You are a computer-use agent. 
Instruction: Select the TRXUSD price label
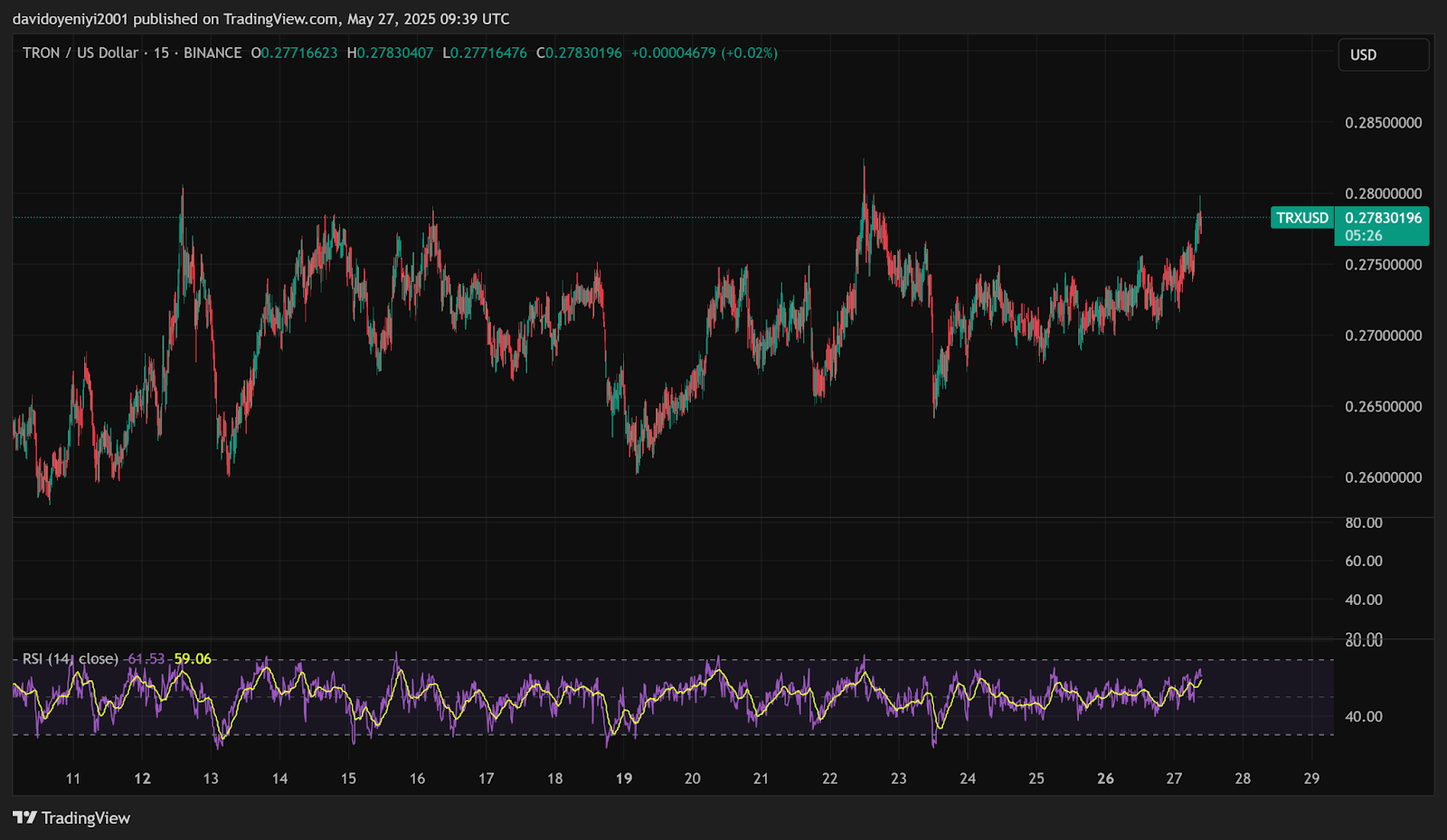click(1302, 218)
